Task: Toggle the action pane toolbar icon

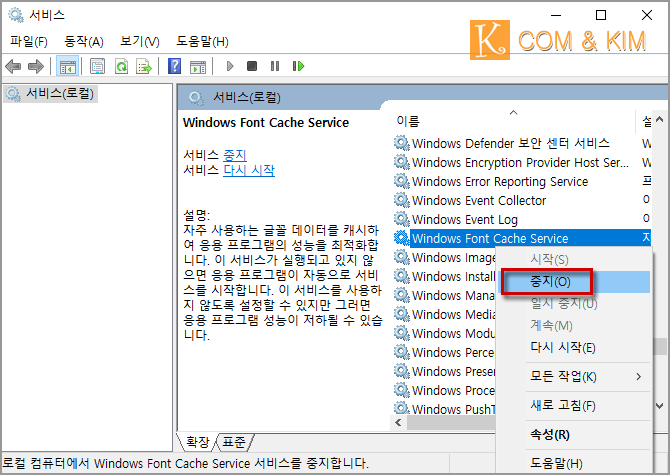Action: click(198, 66)
